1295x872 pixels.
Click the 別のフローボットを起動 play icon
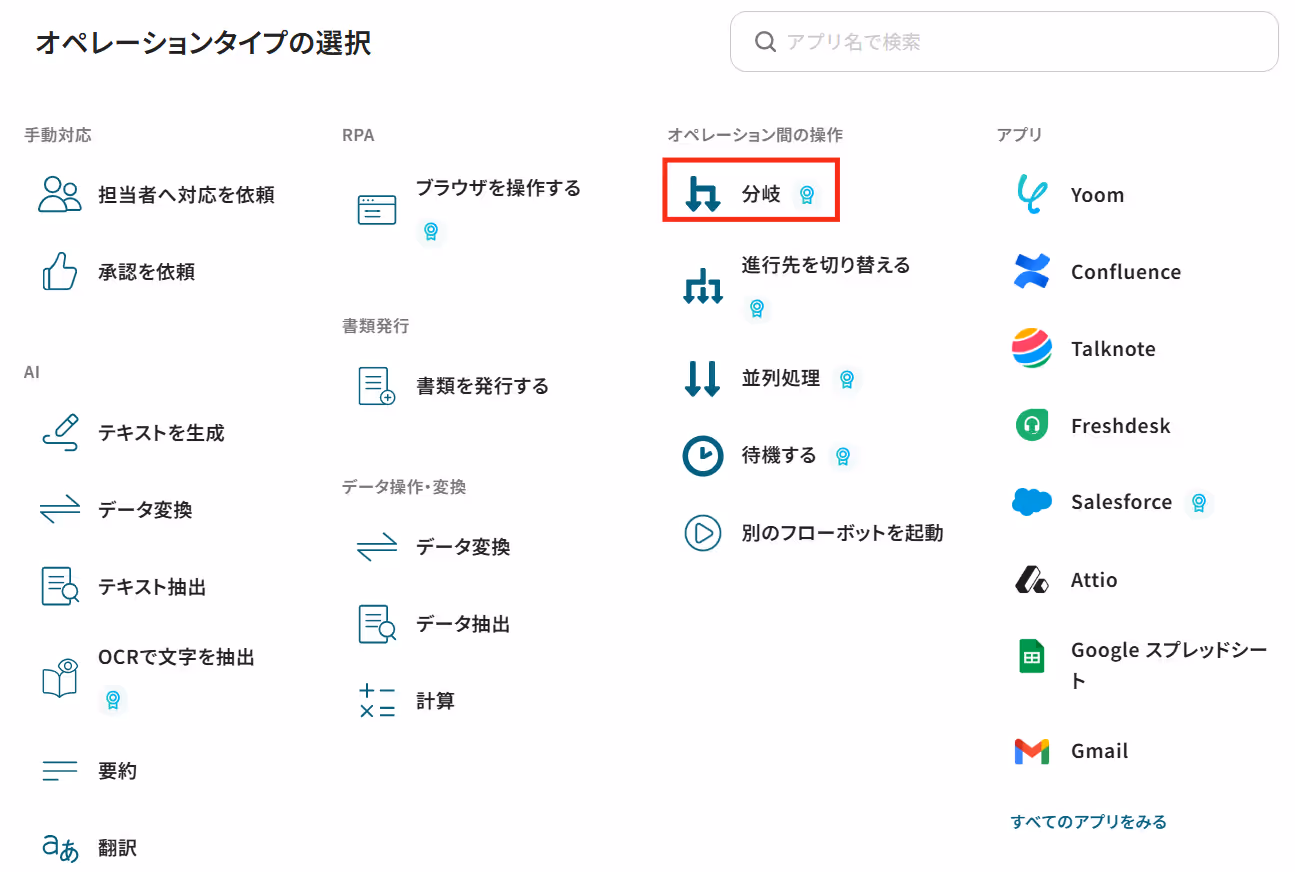click(703, 533)
